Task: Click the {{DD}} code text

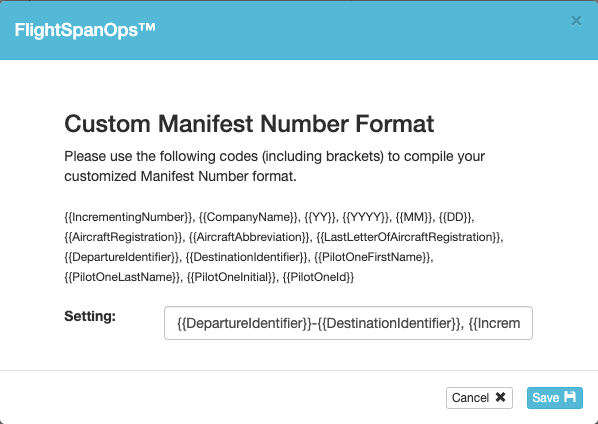Action: click(x=455, y=217)
